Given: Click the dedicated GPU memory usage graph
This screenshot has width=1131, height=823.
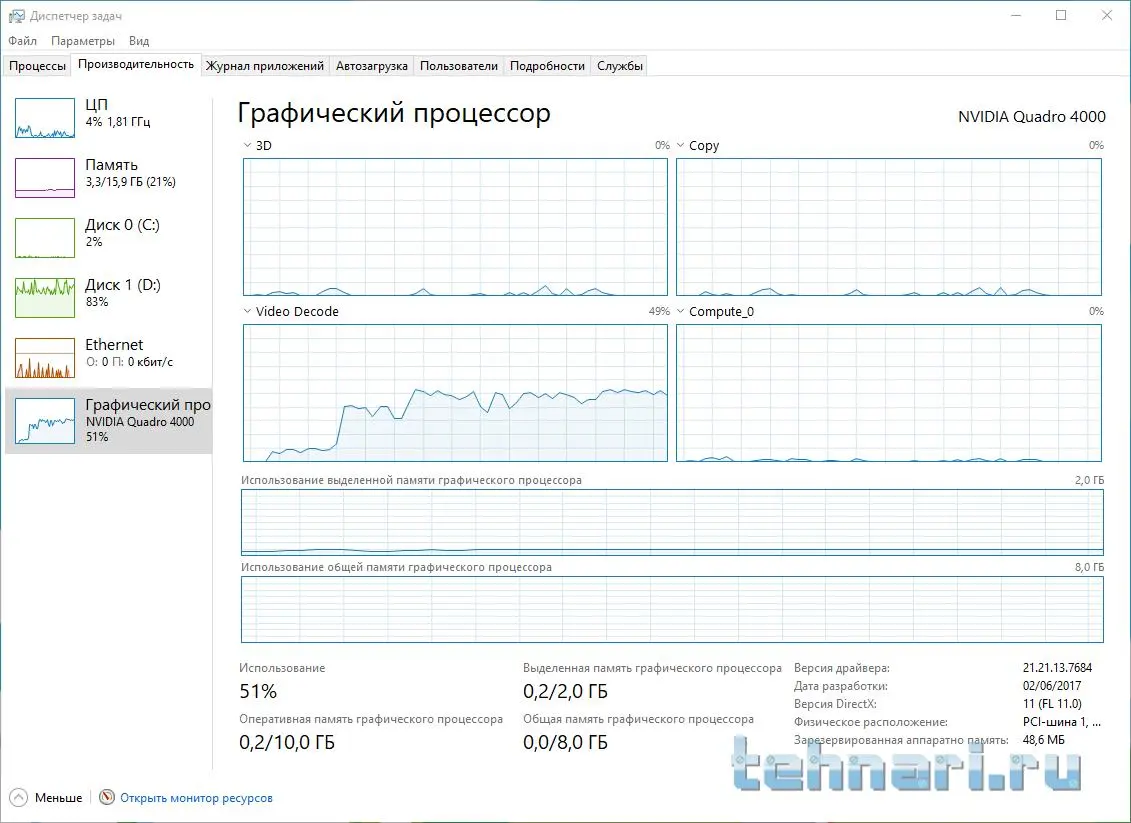Looking at the screenshot, I should coord(672,522).
